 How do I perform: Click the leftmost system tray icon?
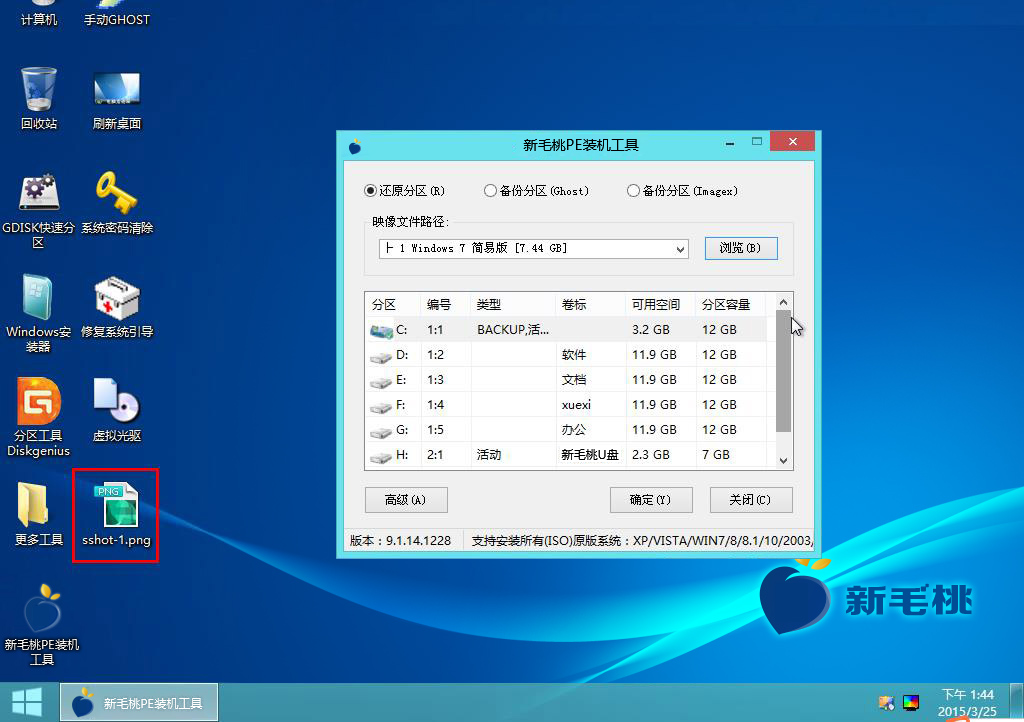(886, 702)
